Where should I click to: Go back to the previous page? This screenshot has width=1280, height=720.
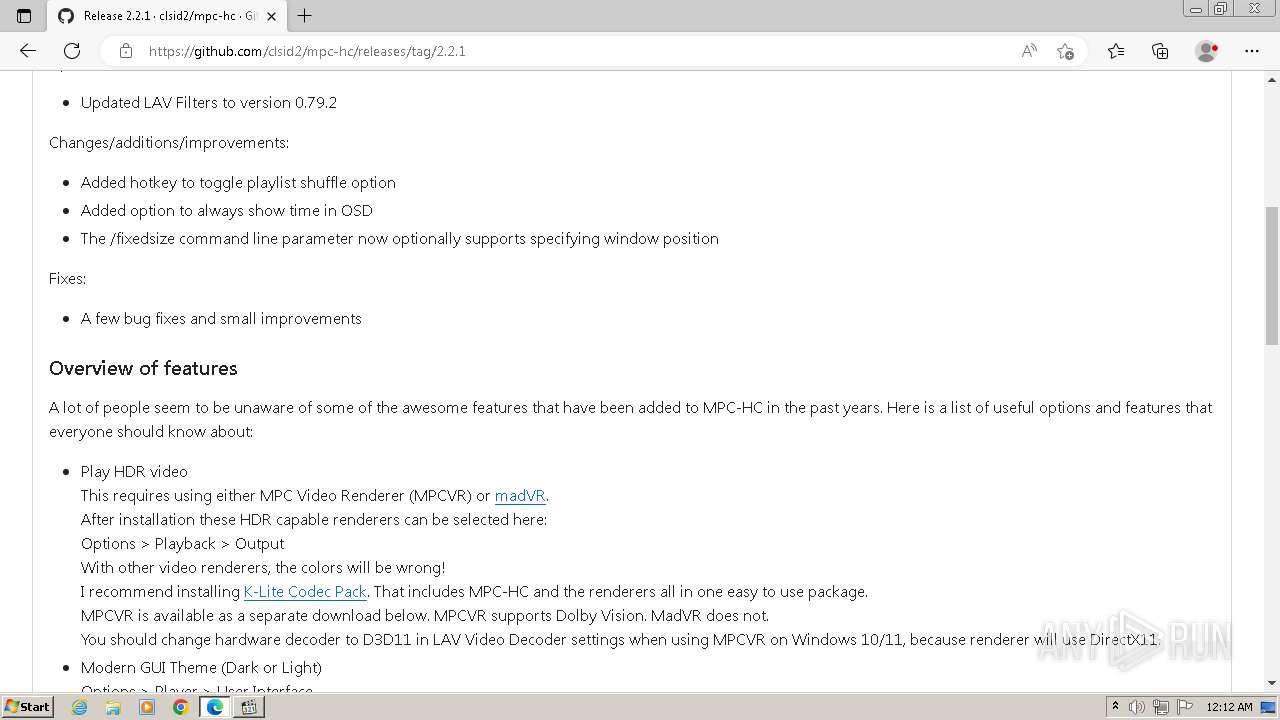[x=28, y=51]
